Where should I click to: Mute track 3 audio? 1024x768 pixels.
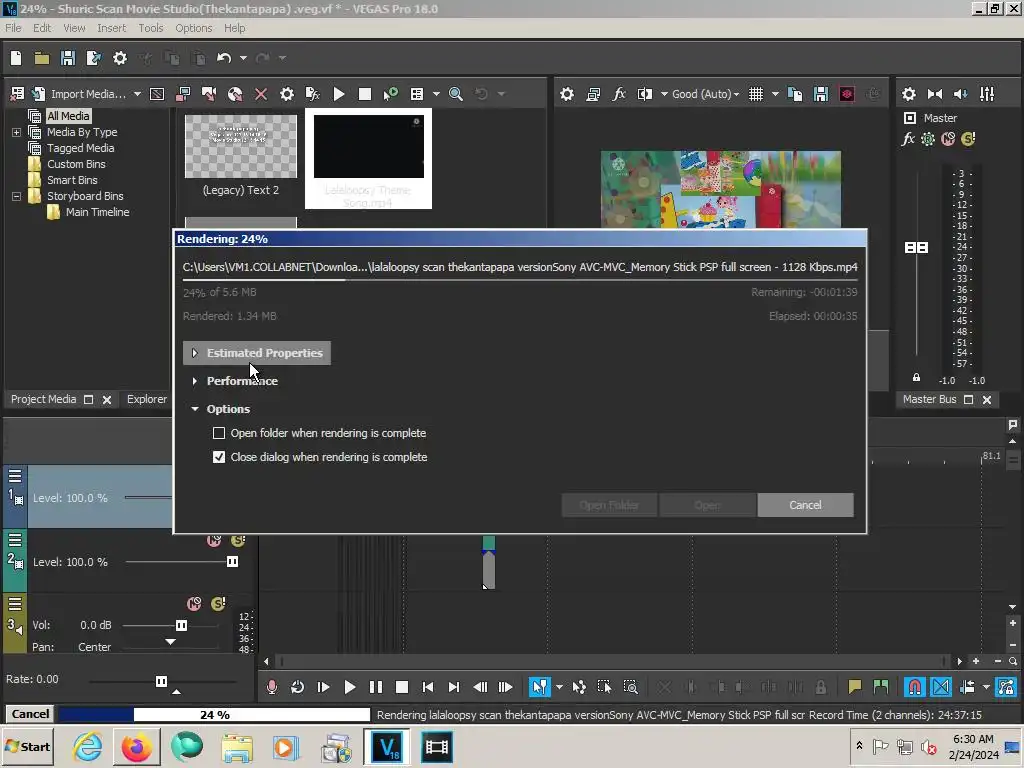[194, 603]
